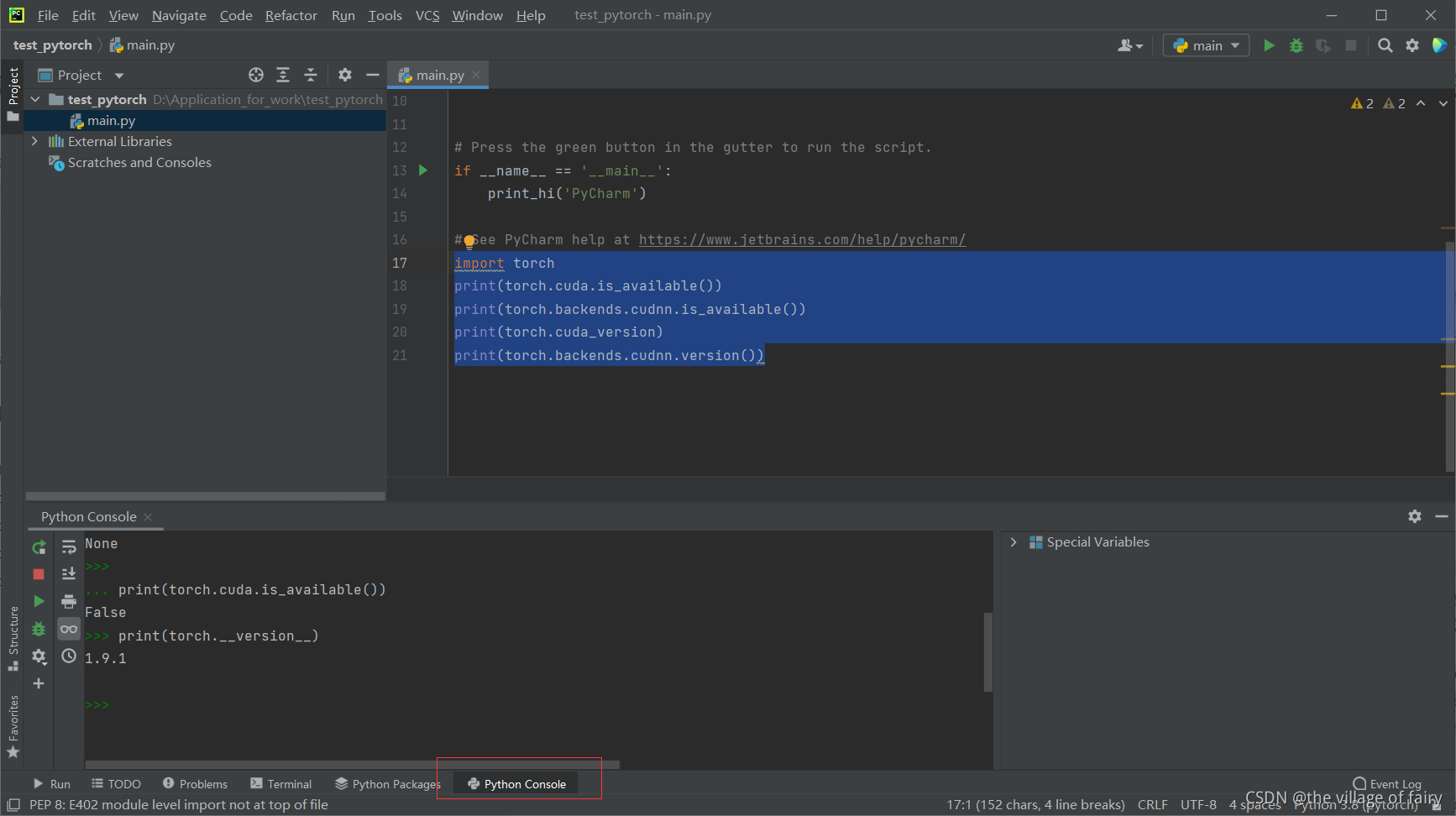Open the Problems tool window
1456x816 pixels.
195,784
